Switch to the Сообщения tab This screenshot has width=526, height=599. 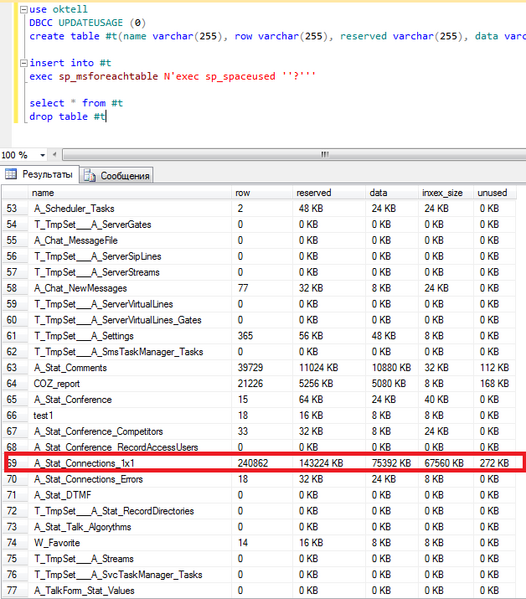tap(117, 176)
